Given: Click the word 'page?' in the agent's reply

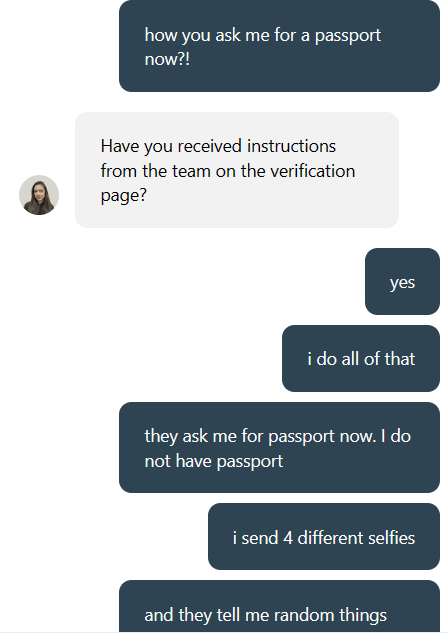Looking at the screenshot, I should tap(124, 196).
